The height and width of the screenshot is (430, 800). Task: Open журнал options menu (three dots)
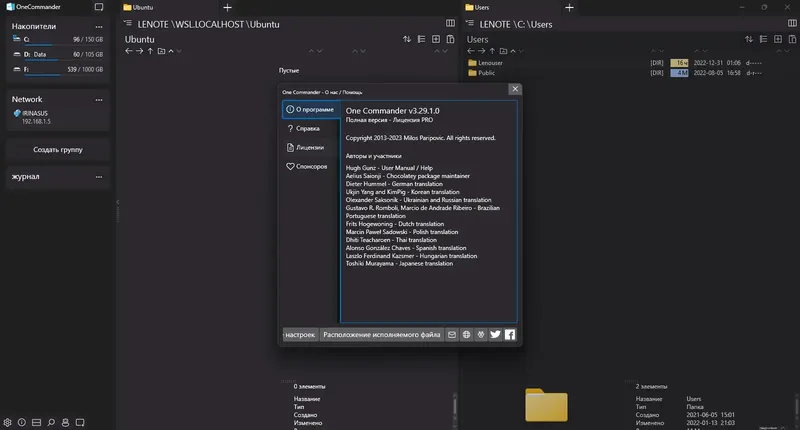[x=99, y=177]
